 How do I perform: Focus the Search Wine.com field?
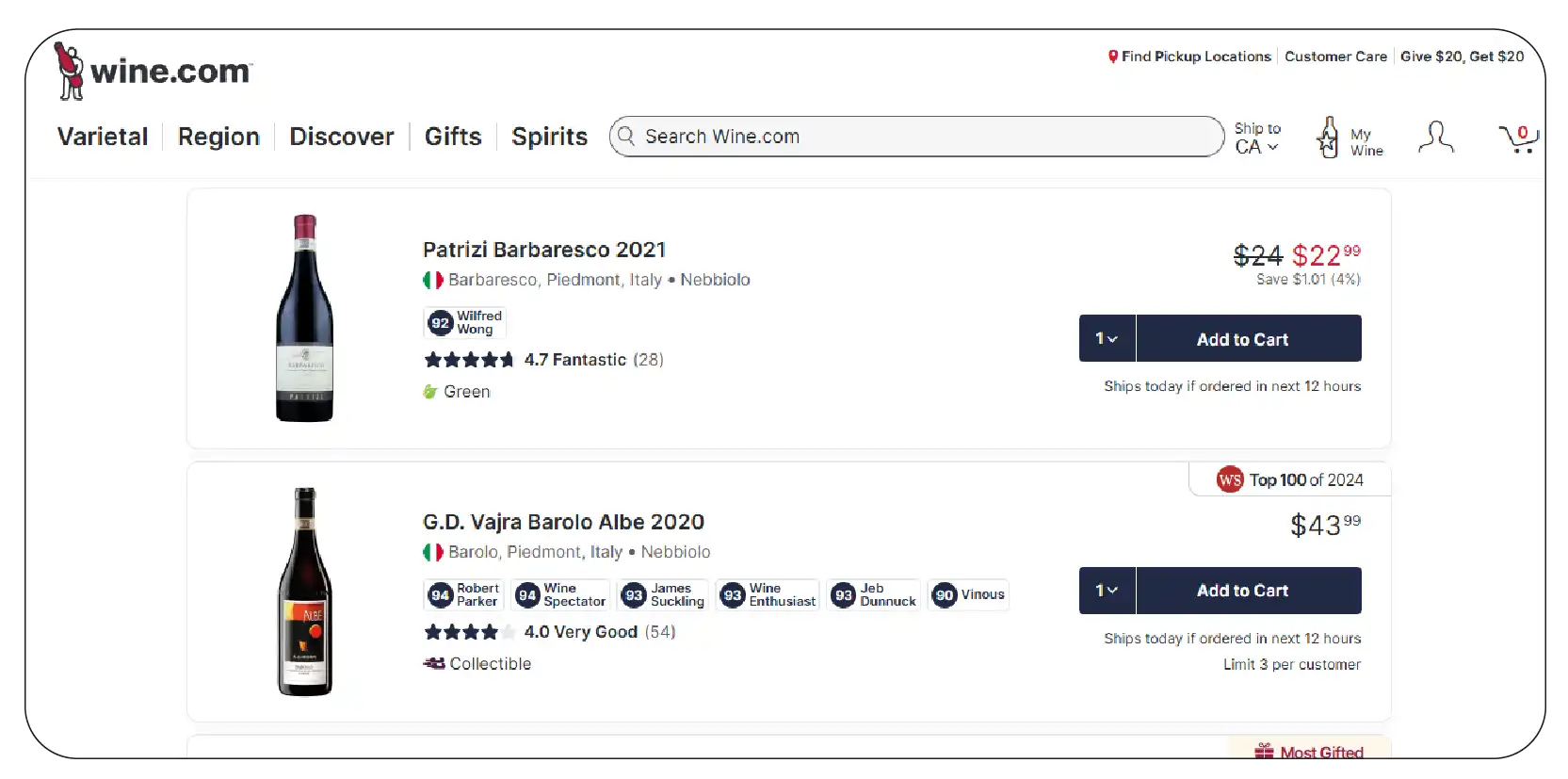click(x=923, y=137)
